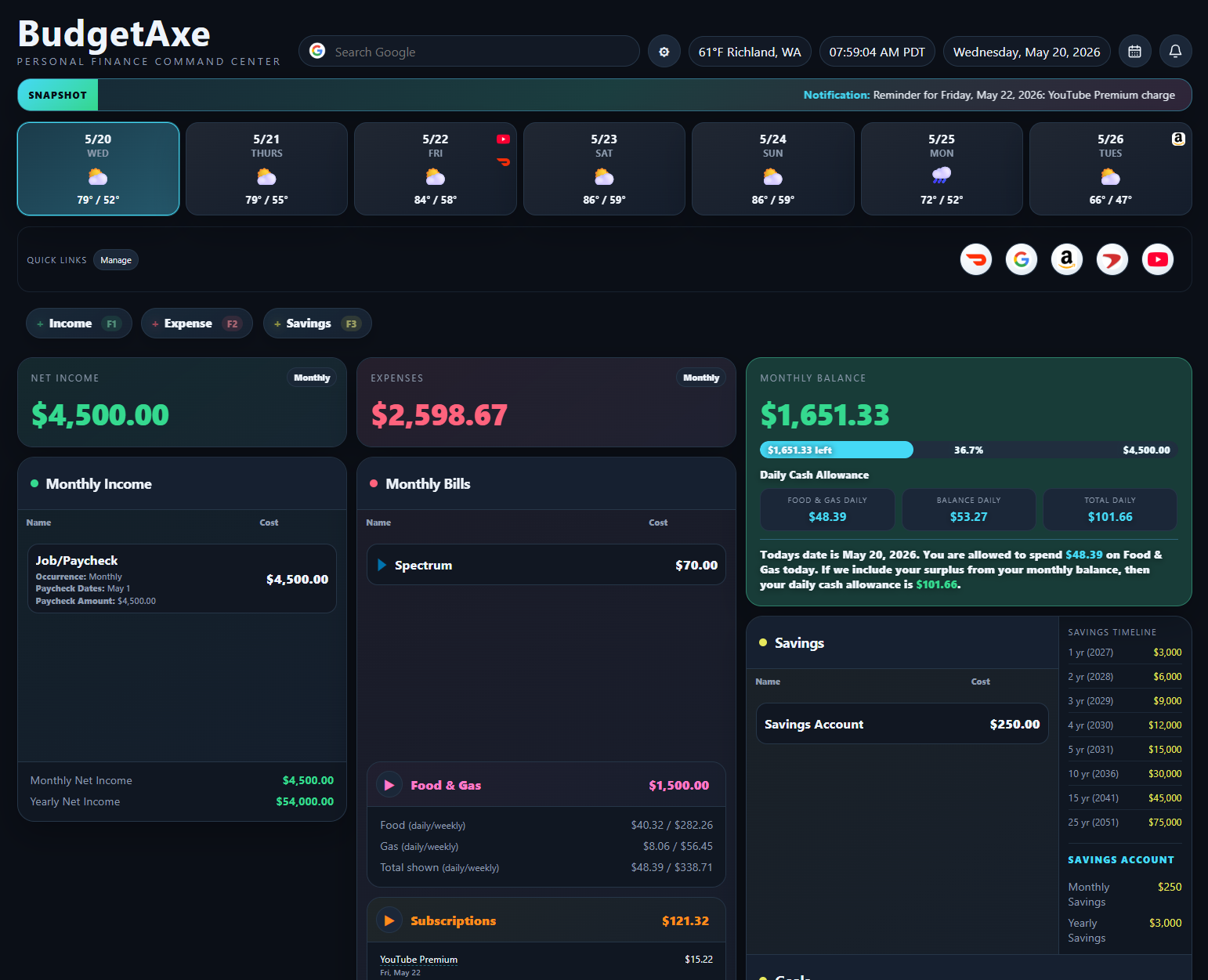Open the notifications bell
Image resolution: width=1208 pixels, height=980 pixels.
coord(1175,52)
